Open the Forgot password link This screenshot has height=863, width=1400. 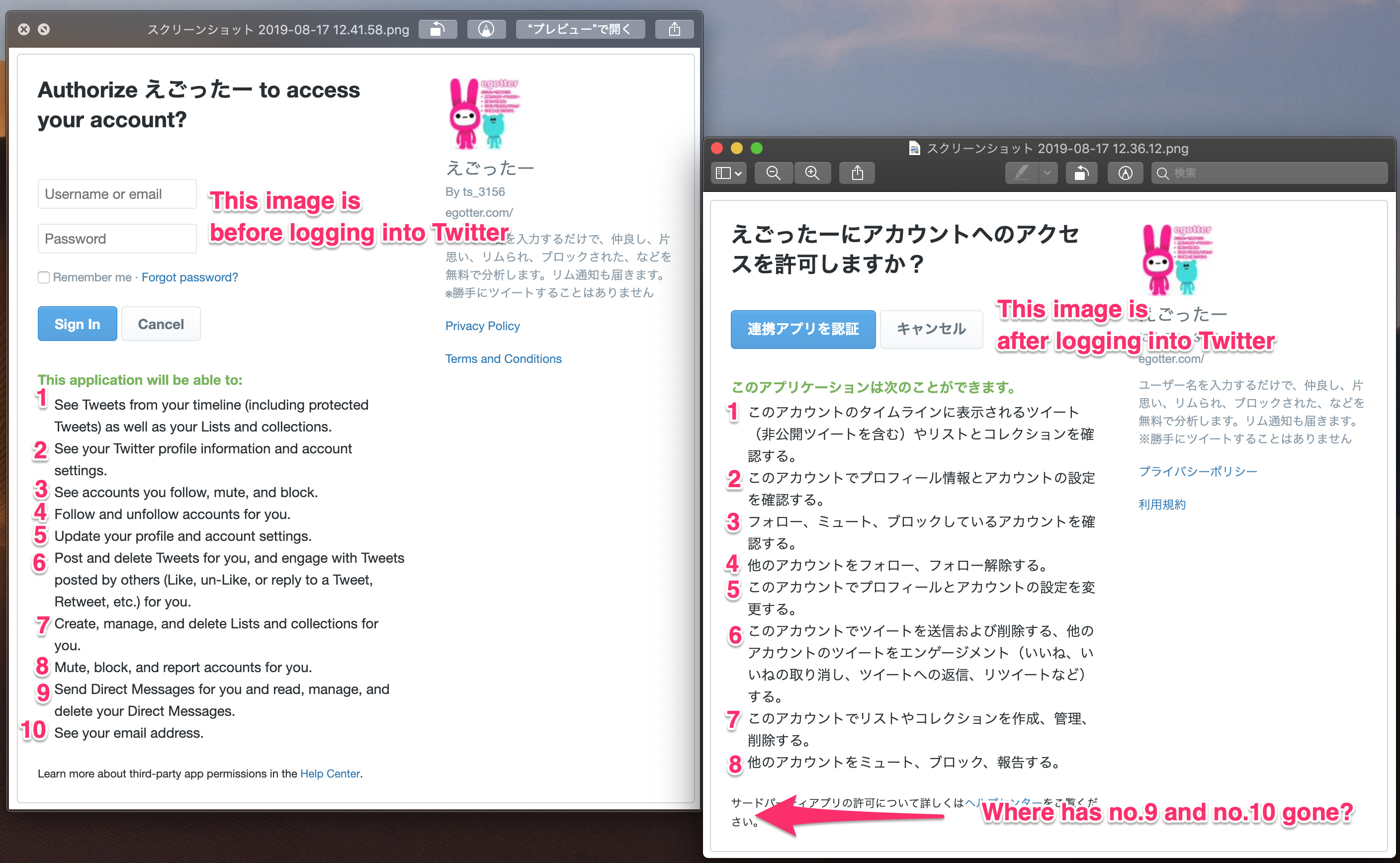tap(189, 277)
